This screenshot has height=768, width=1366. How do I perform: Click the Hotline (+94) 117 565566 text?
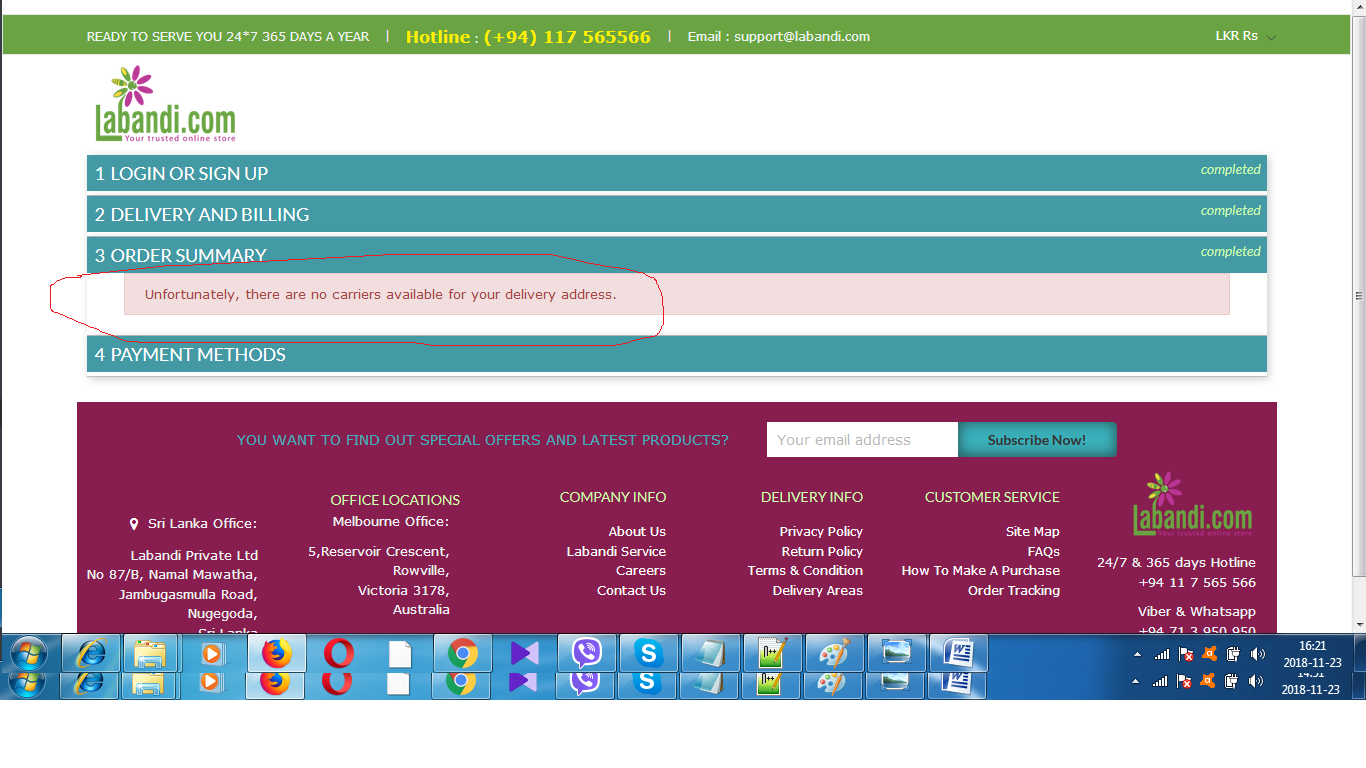click(x=528, y=37)
